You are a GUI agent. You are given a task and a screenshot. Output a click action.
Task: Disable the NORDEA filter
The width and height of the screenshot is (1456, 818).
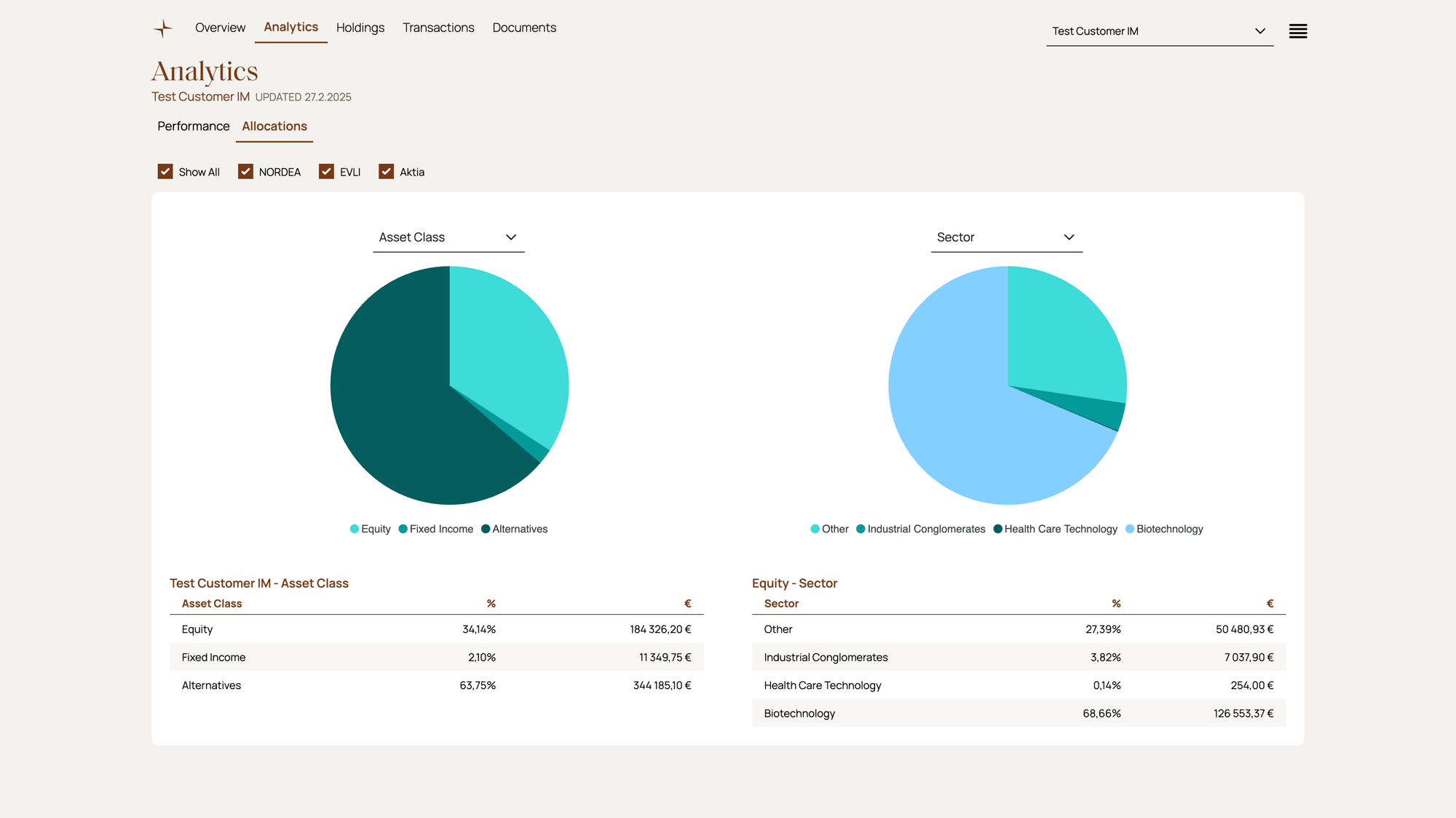click(246, 170)
